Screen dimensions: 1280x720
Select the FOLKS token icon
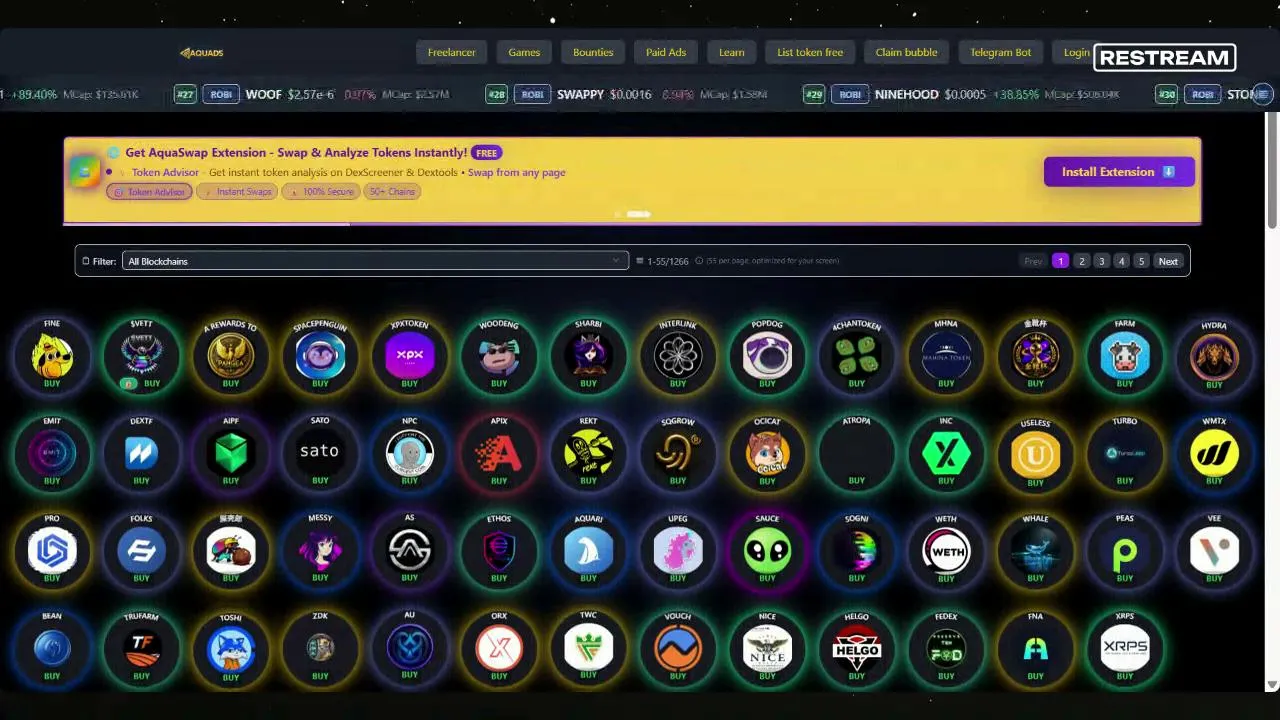(141, 550)
